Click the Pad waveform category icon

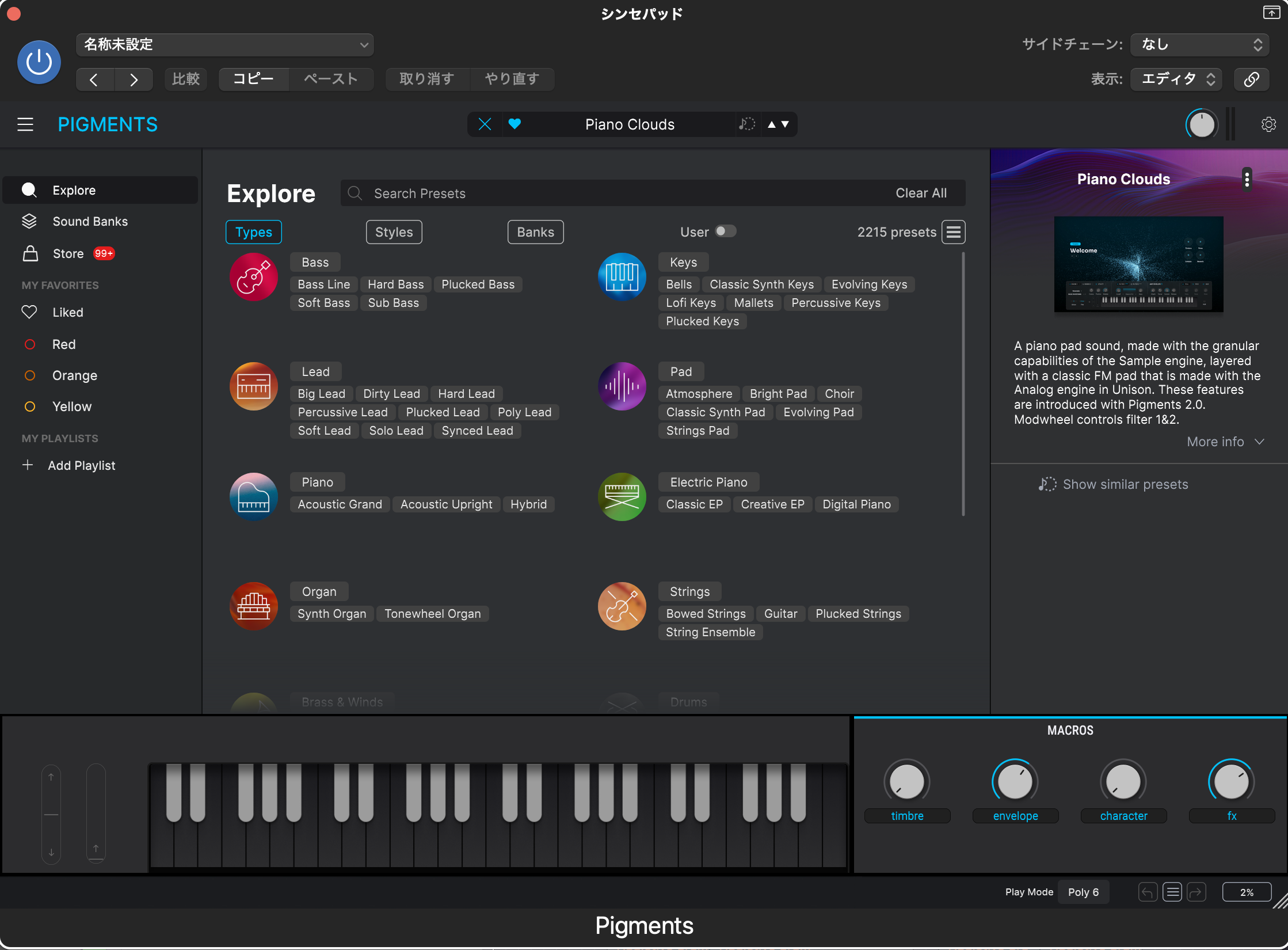(622, 386)
